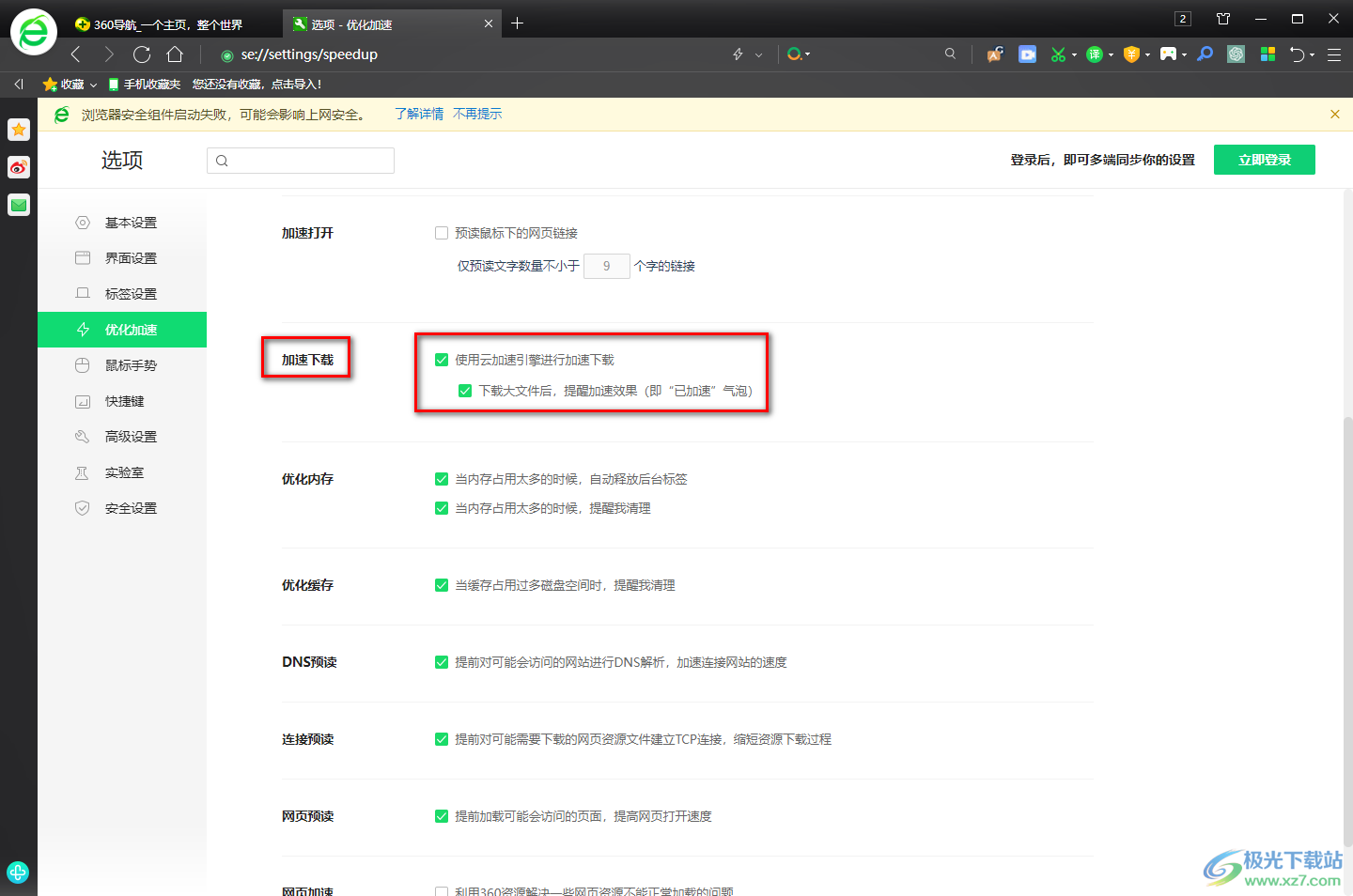Click the 了解详情 link in warning bar
1353x896 pixels.
419,114
